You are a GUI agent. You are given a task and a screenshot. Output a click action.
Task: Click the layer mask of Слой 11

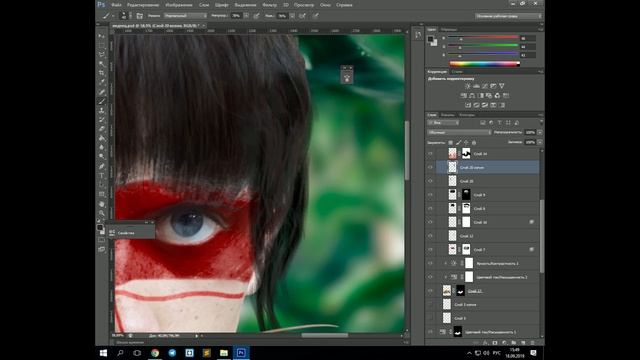point(460,291)
